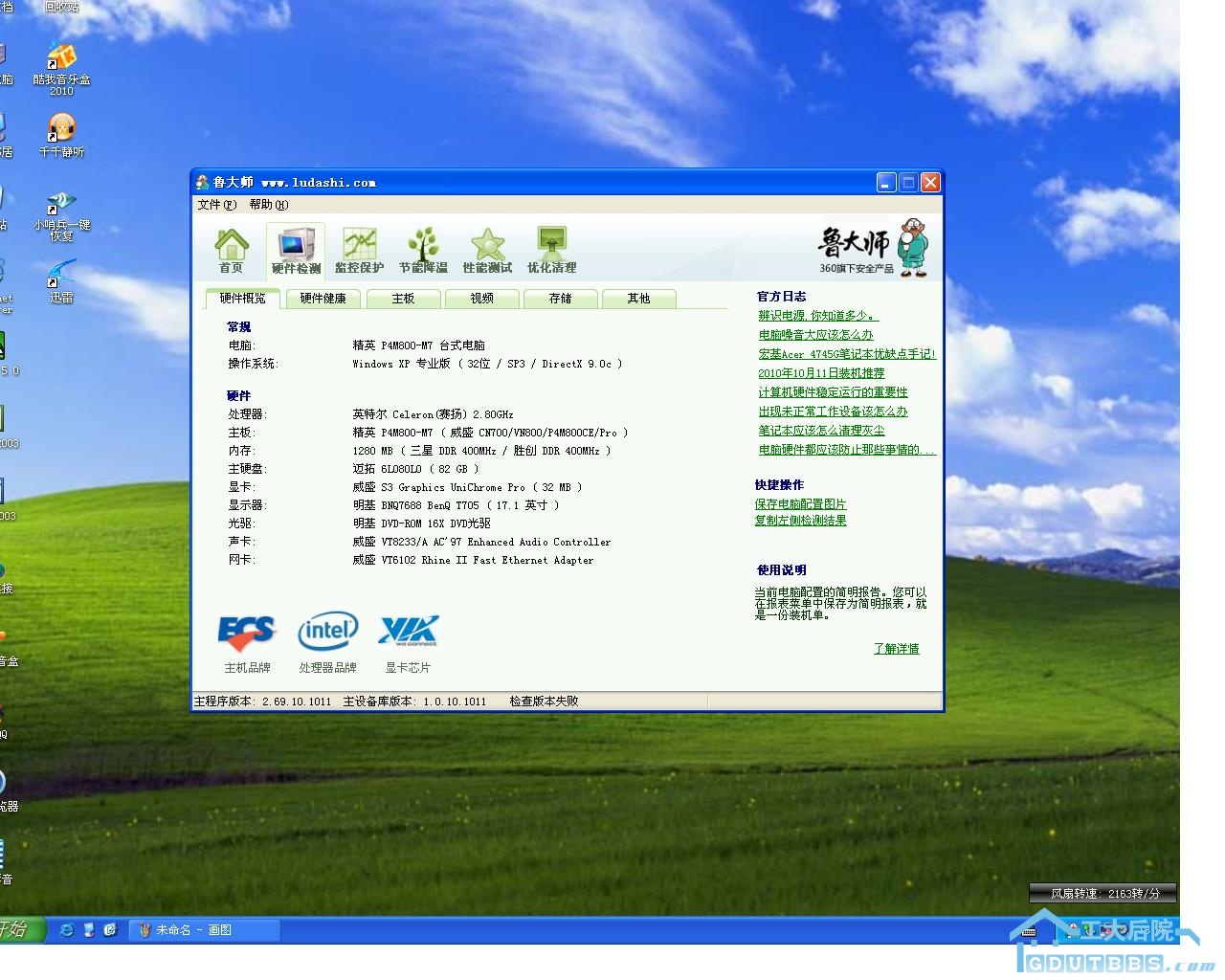1225x980 pixels.
Task: Open the 酷我音乐盒 2010 desktop shortcut
Action: [61, 69]
